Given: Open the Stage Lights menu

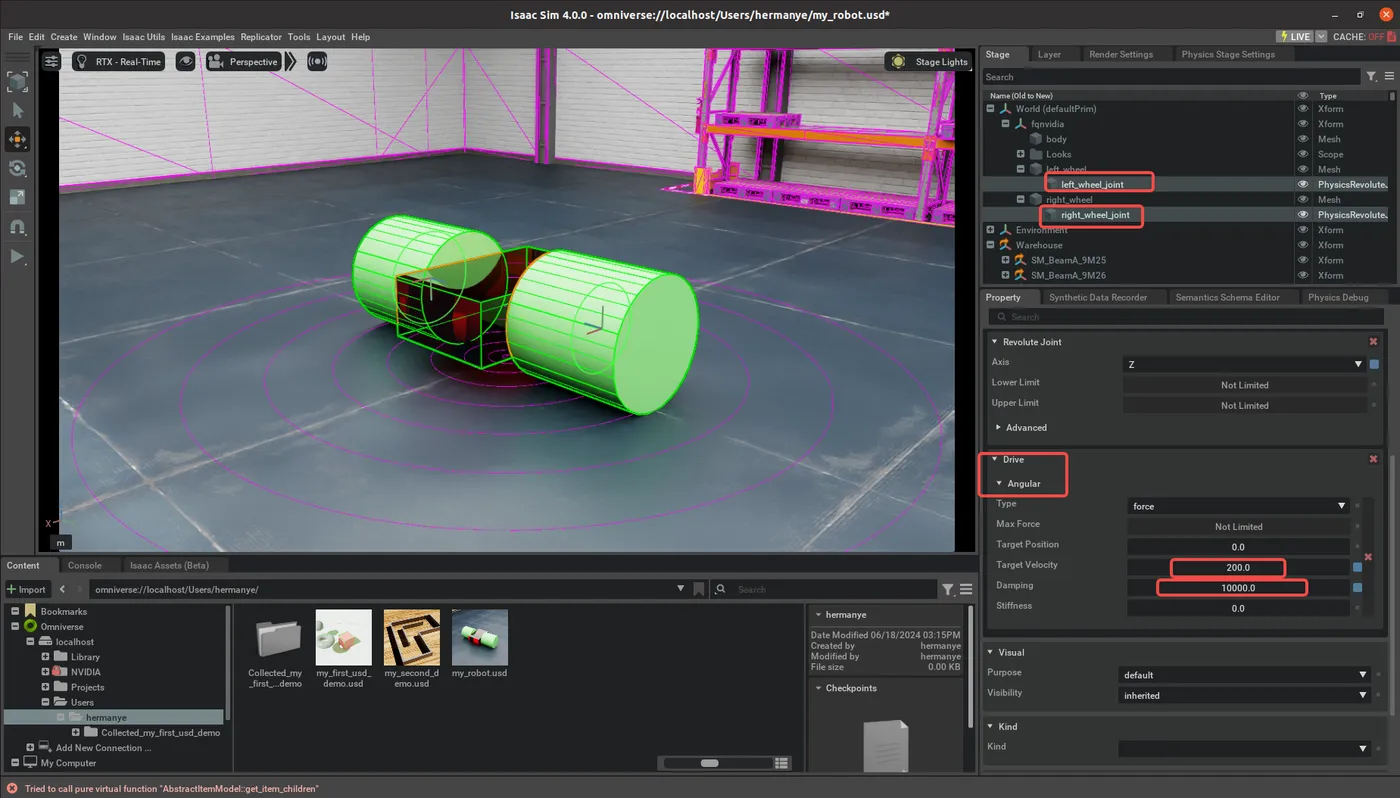Looking at the screenshot, I should [928, 61].
